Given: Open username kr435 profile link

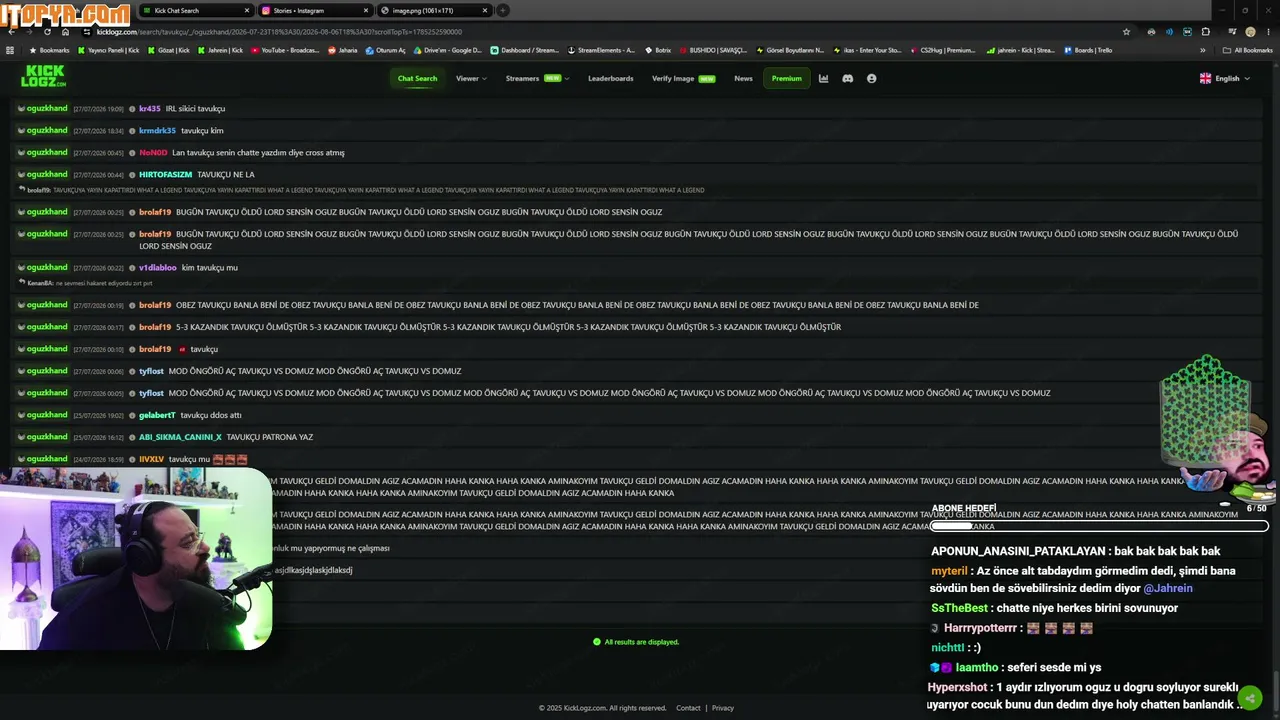Looking at the screenshot, I should click(150, 109).
